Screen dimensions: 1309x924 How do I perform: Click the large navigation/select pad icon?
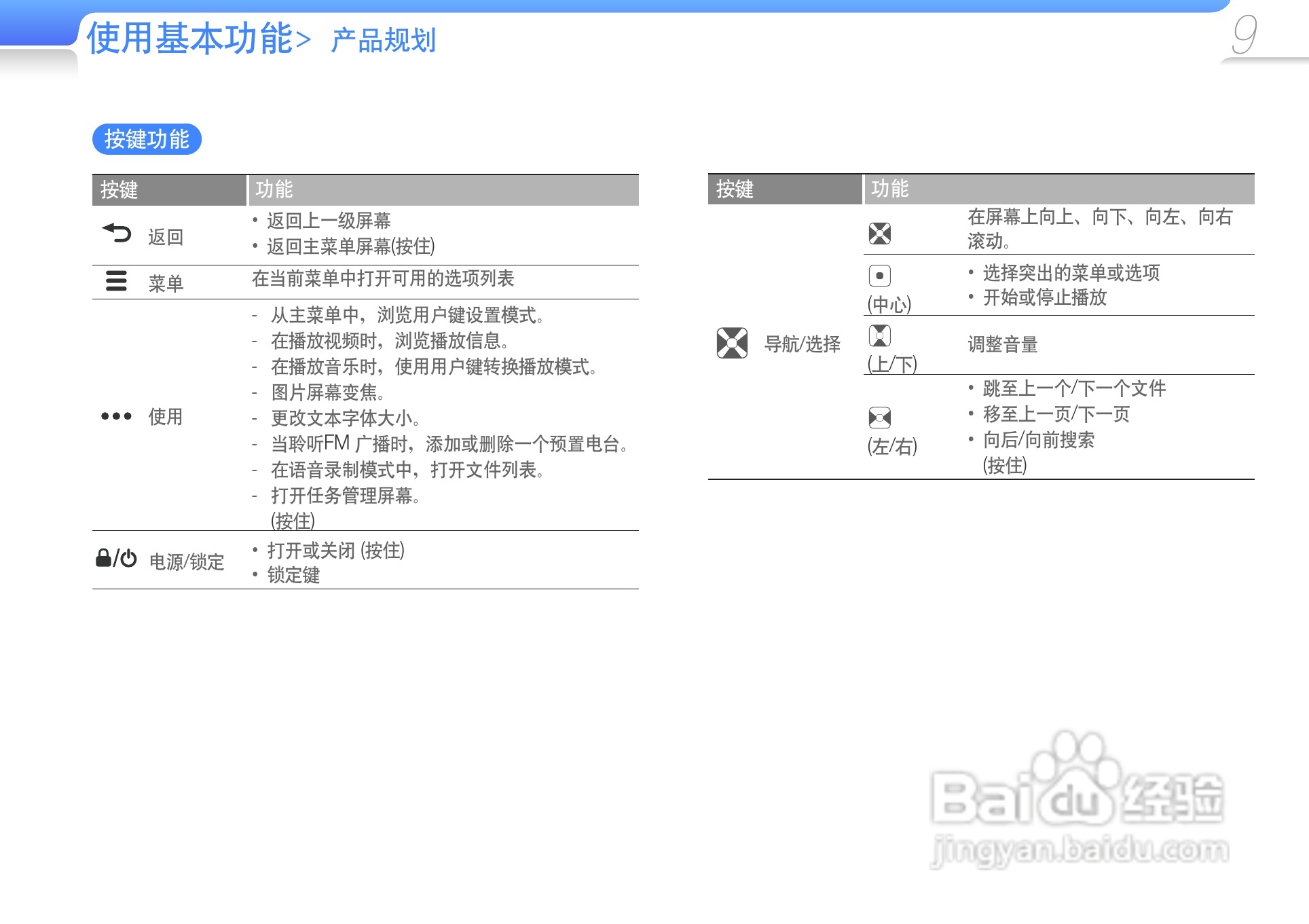pos(732,343)
